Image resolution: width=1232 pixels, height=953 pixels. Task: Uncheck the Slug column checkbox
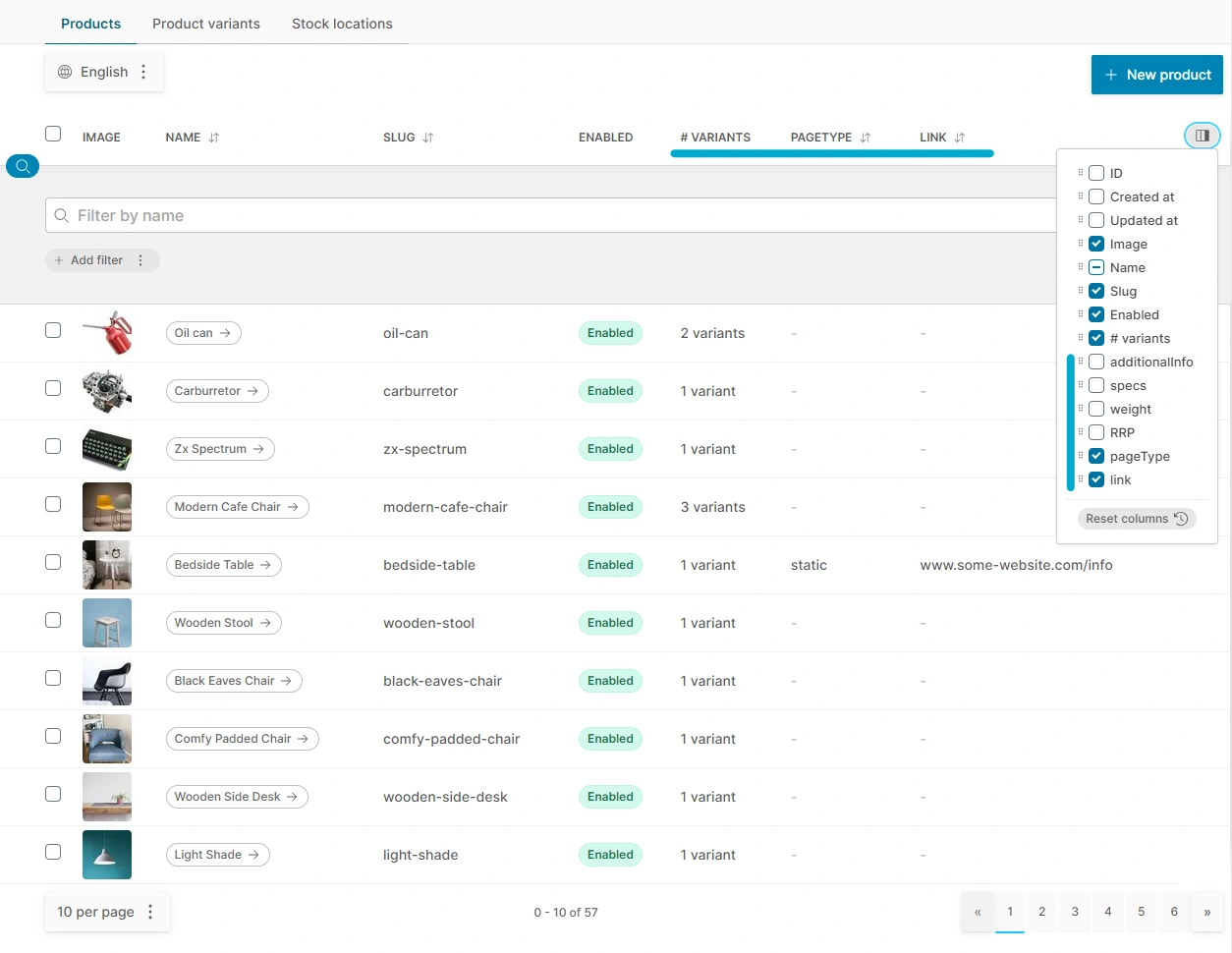point(1095,291)
